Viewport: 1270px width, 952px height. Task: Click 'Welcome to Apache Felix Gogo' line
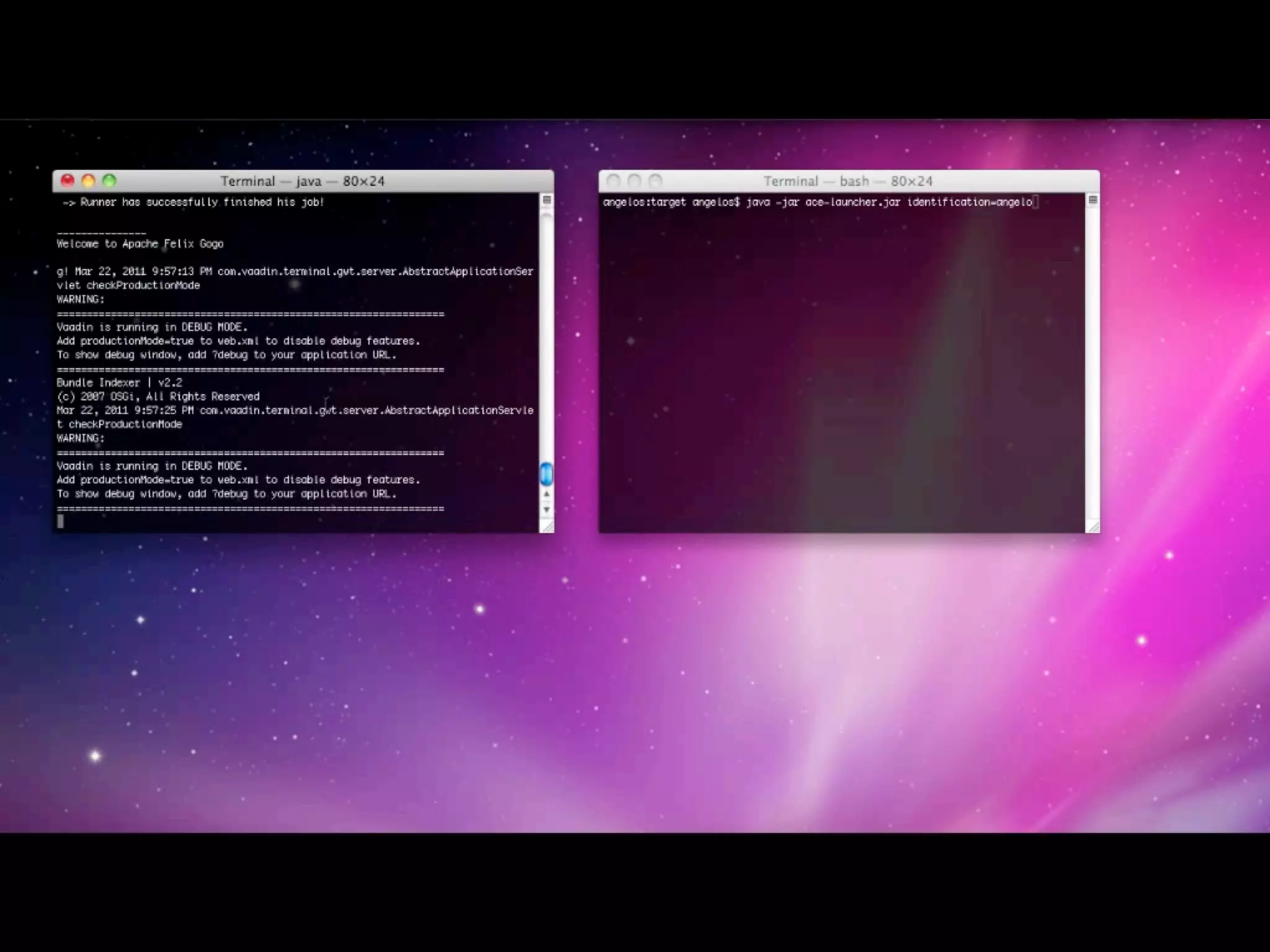[x=140, y=244]
